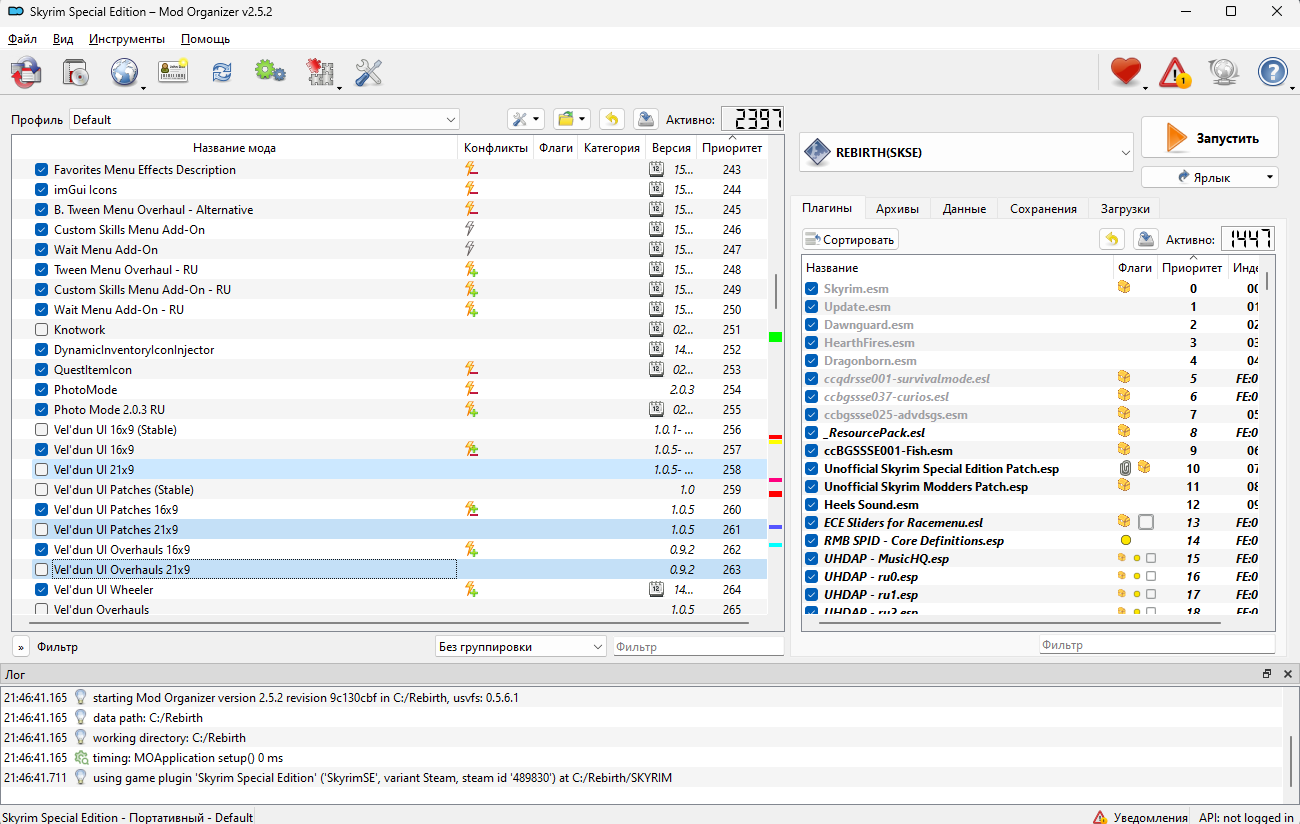Viewport: 1300px width, 824px height.
Task: Open the Файл menu
Action: point(22,39)
